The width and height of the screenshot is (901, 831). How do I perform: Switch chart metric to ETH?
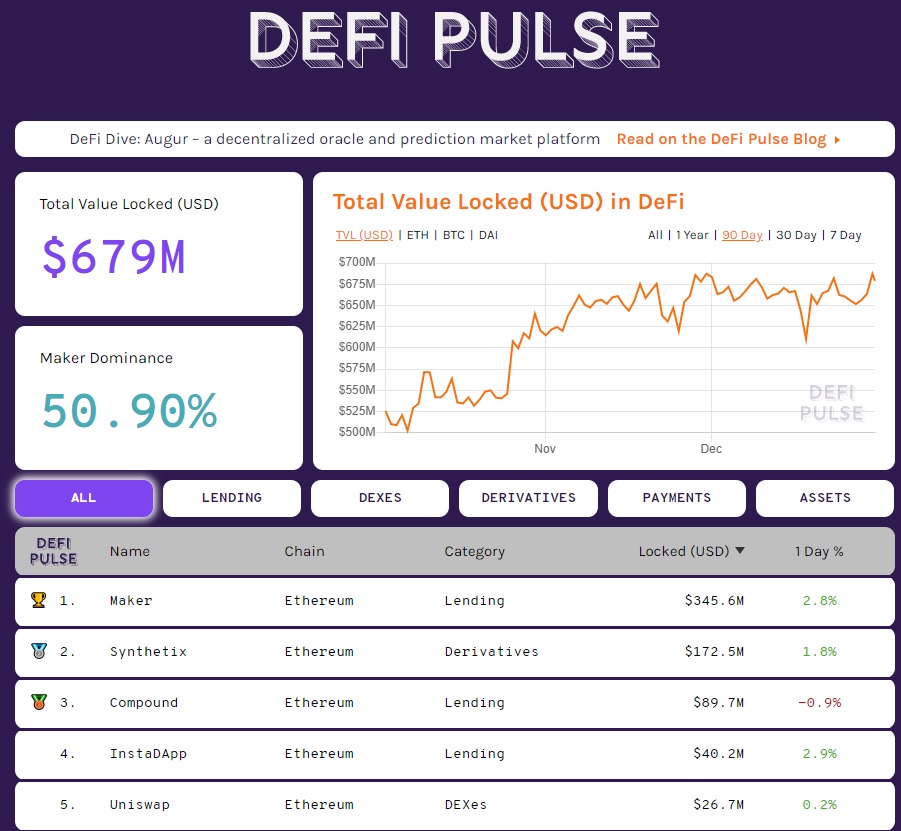pos(418,235)
